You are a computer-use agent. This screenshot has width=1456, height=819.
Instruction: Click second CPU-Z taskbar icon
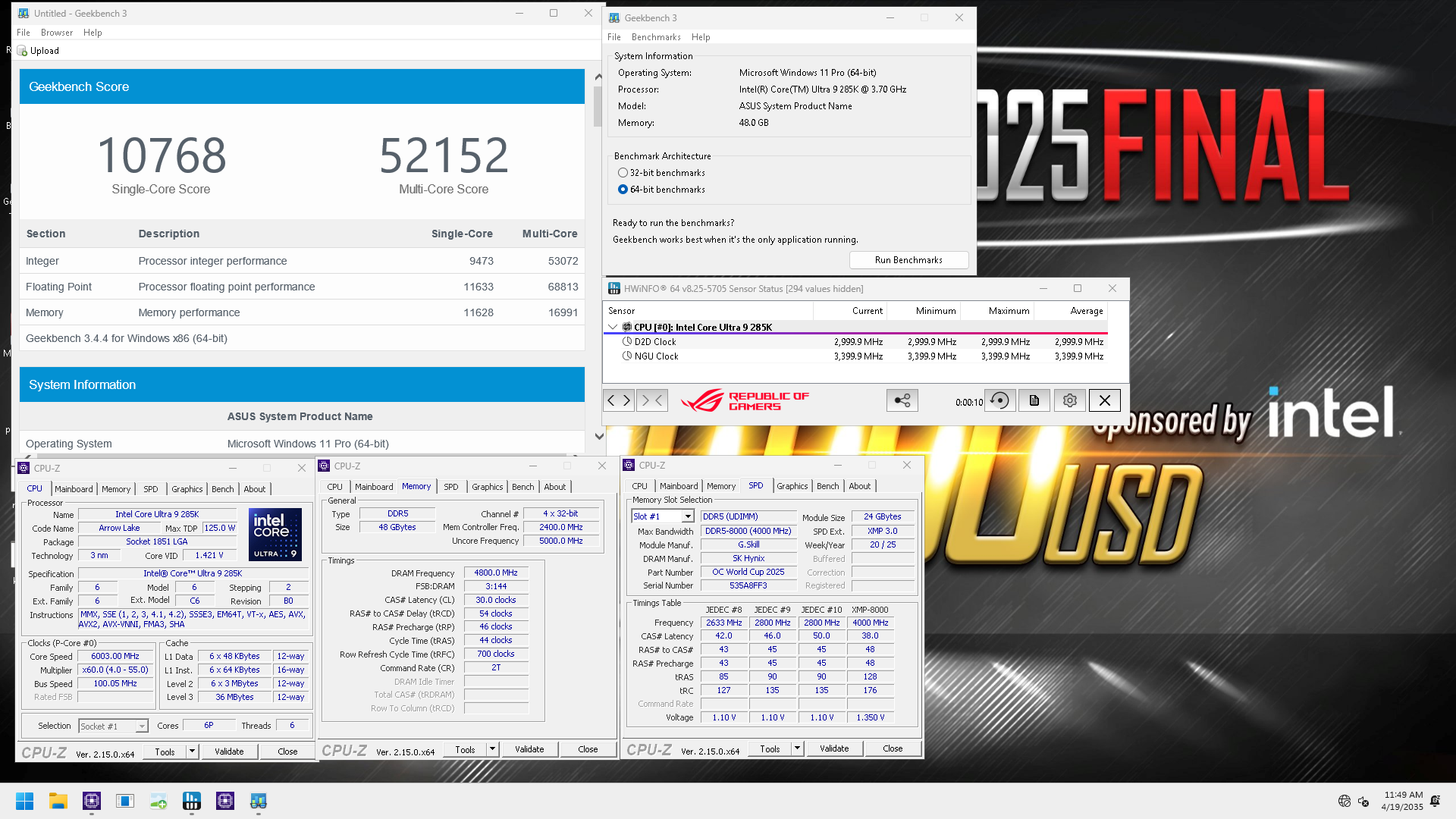225,801
